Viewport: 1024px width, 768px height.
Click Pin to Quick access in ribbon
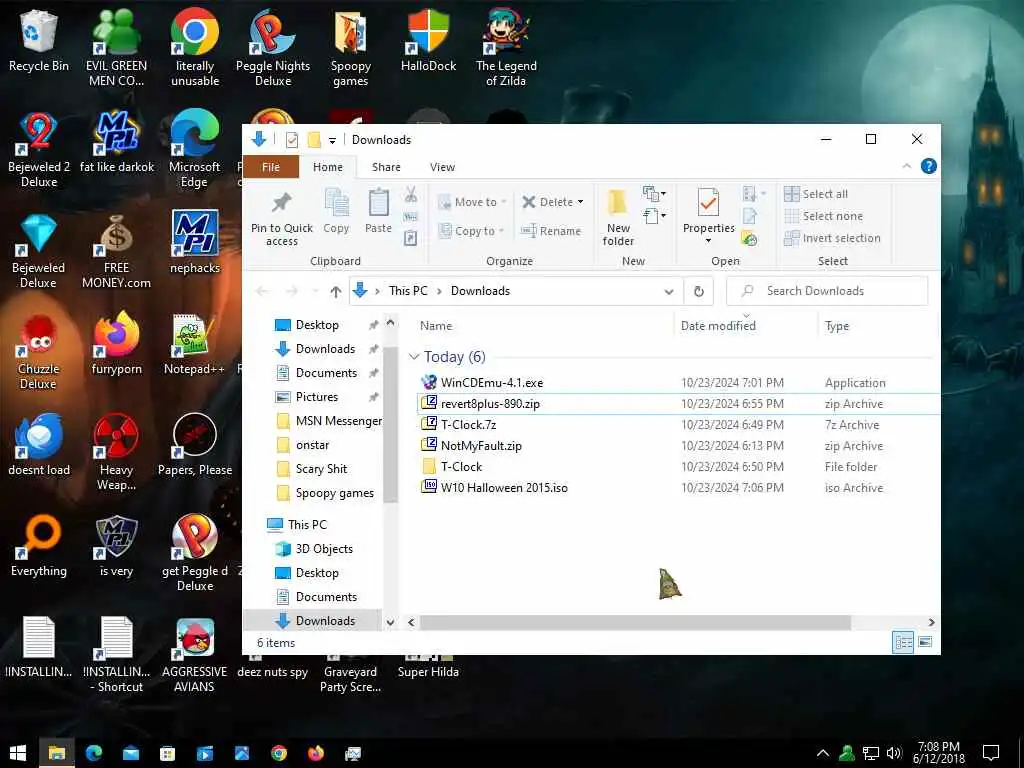point(281,218)
